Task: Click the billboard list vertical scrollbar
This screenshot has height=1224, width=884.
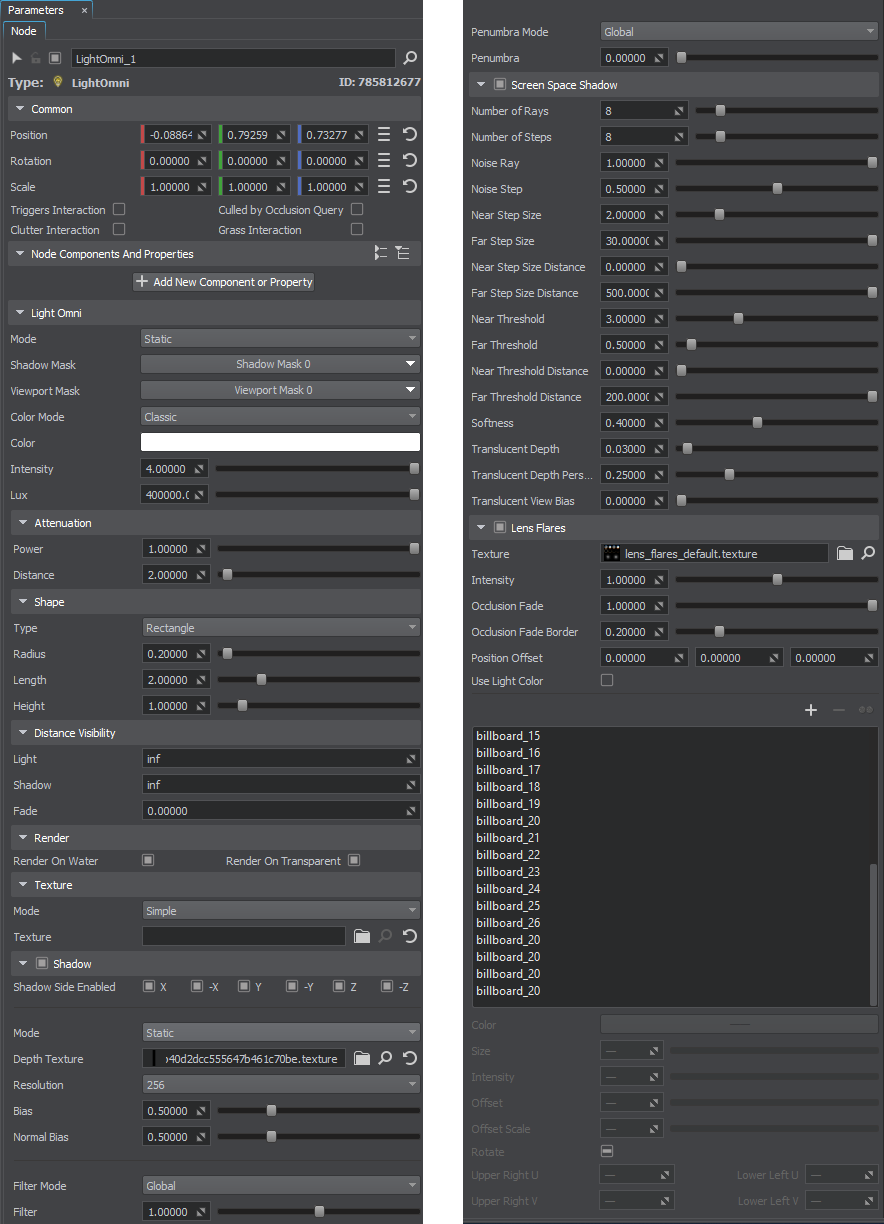Action: pyautogui.click(x=874, y=935)
